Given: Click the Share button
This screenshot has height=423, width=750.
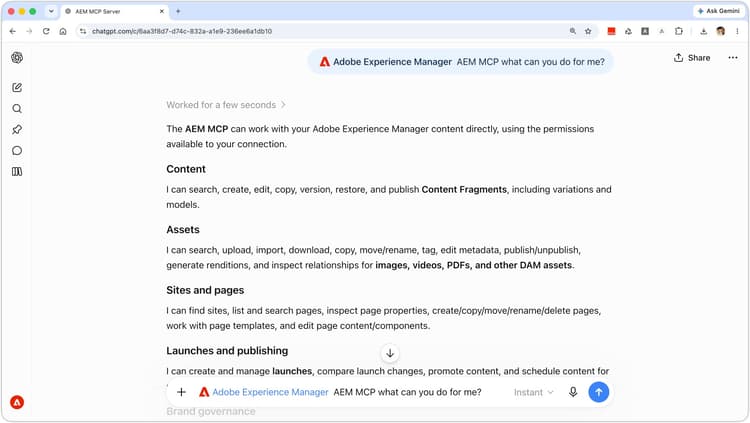Looking at the screenshot, I should 692,58.
